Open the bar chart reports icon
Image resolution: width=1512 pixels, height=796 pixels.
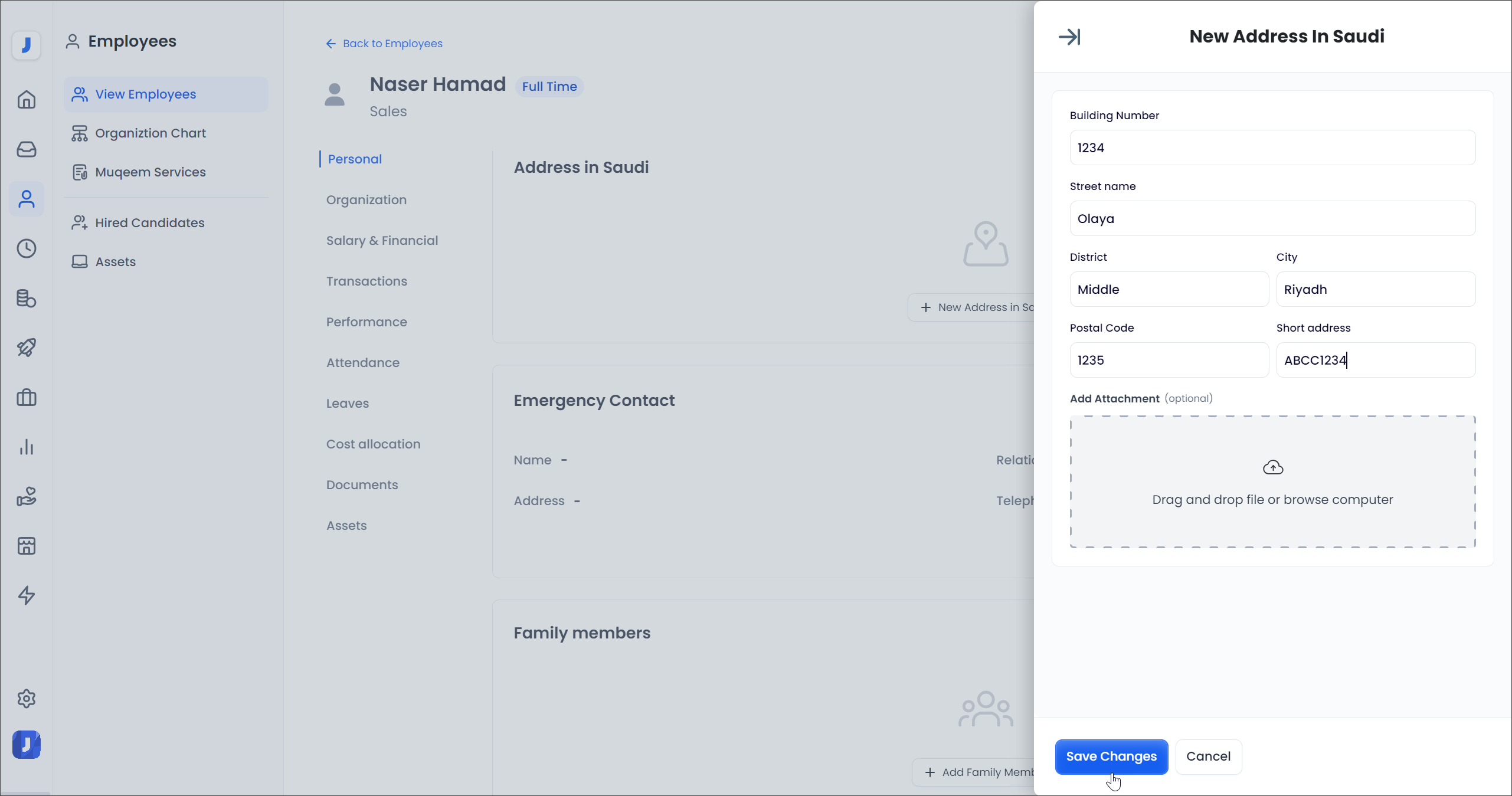(27, 447)
